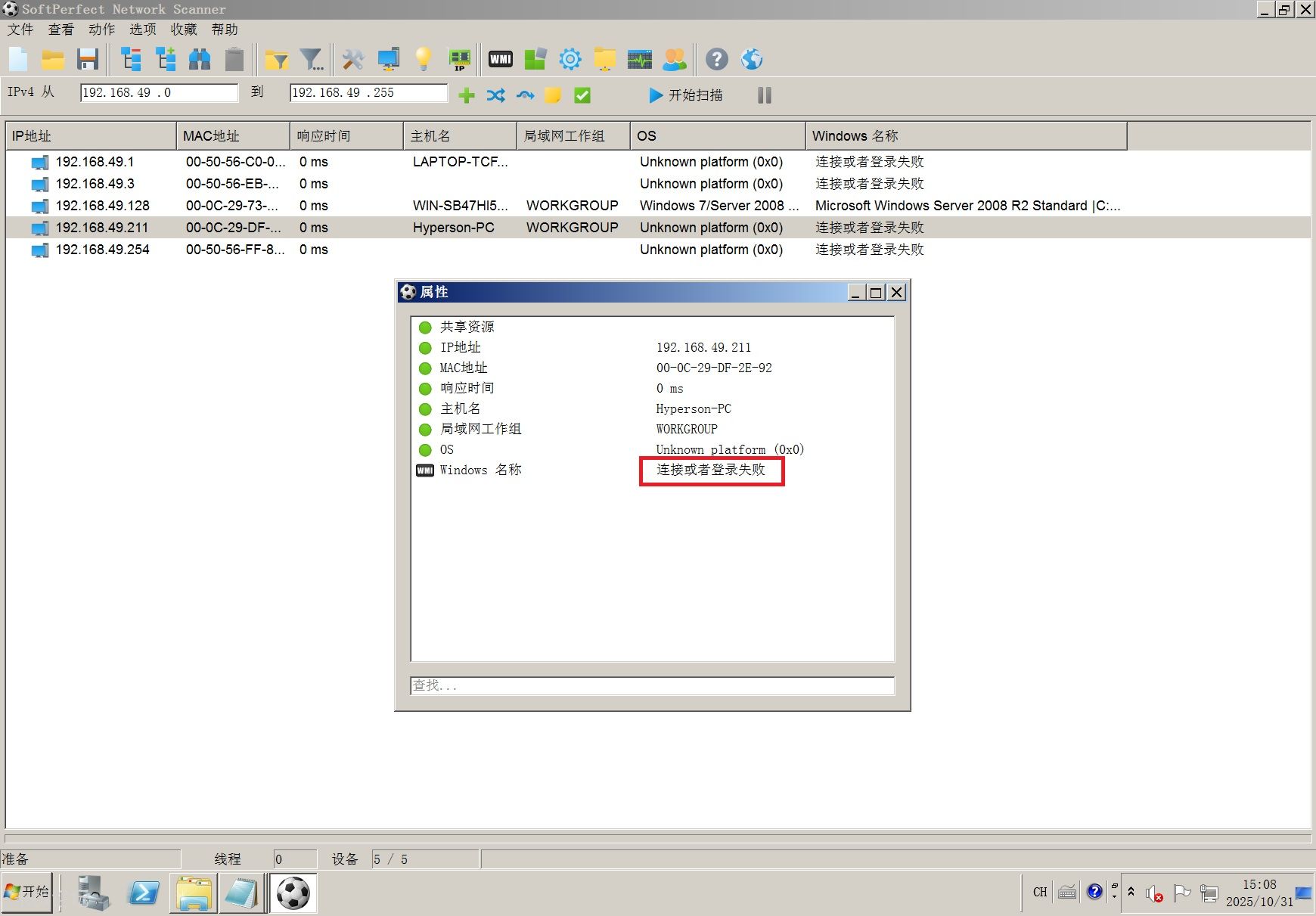Open the wrench and hammer tools icon
Viewport: 1316px width, 916px height.
tap(352, 59)
